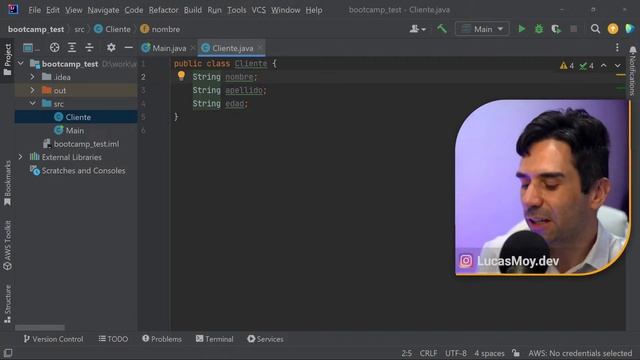This screenshot has width=640, height=360.
Task: Run the Main configuration
Action: coord(521,29)
